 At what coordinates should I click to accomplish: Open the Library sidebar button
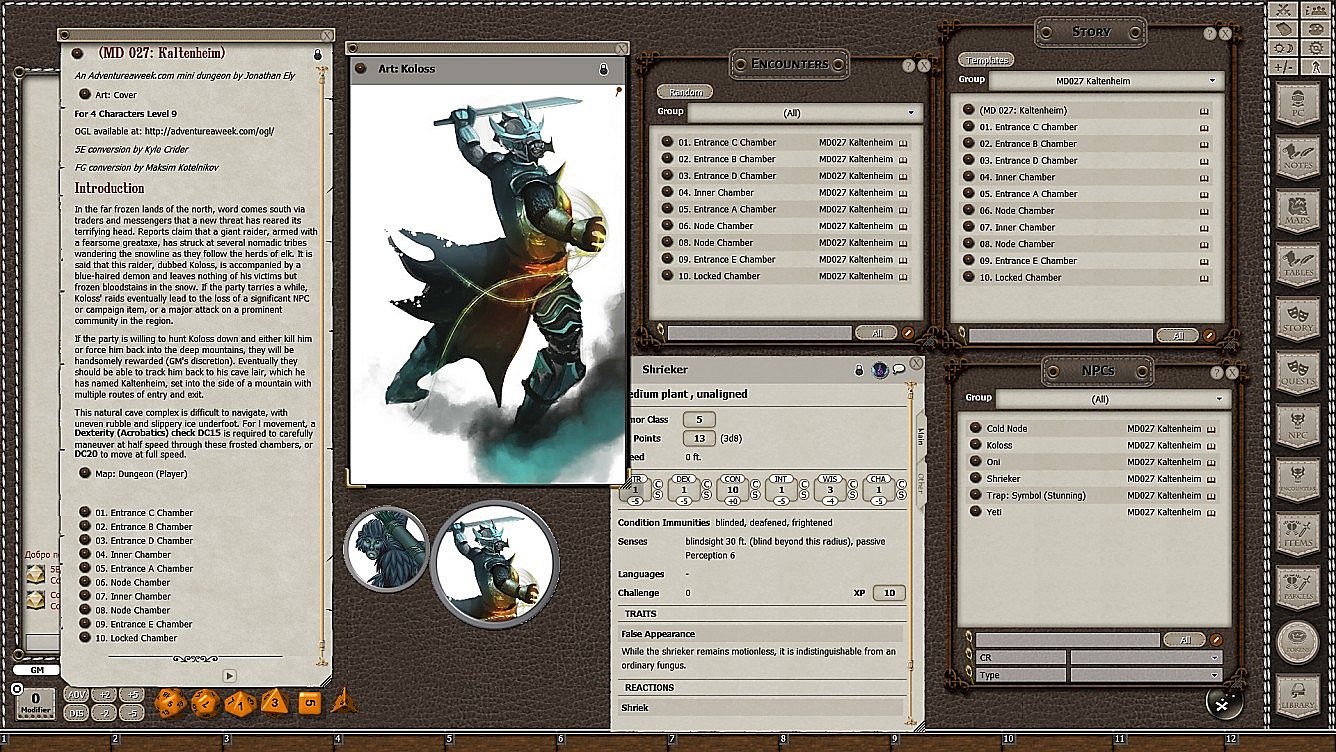point(1298,696)
